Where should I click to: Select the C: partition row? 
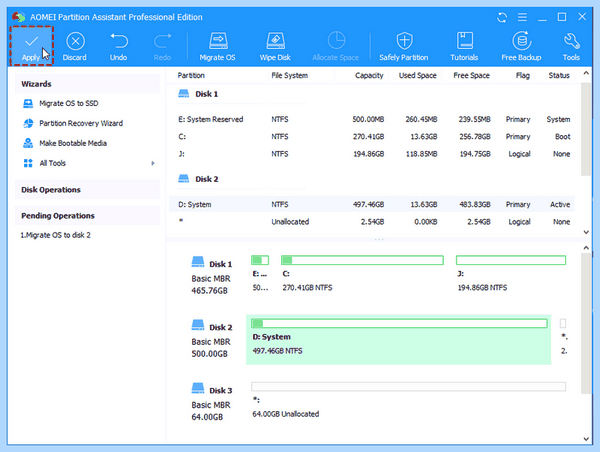click(x=372, y=137)
